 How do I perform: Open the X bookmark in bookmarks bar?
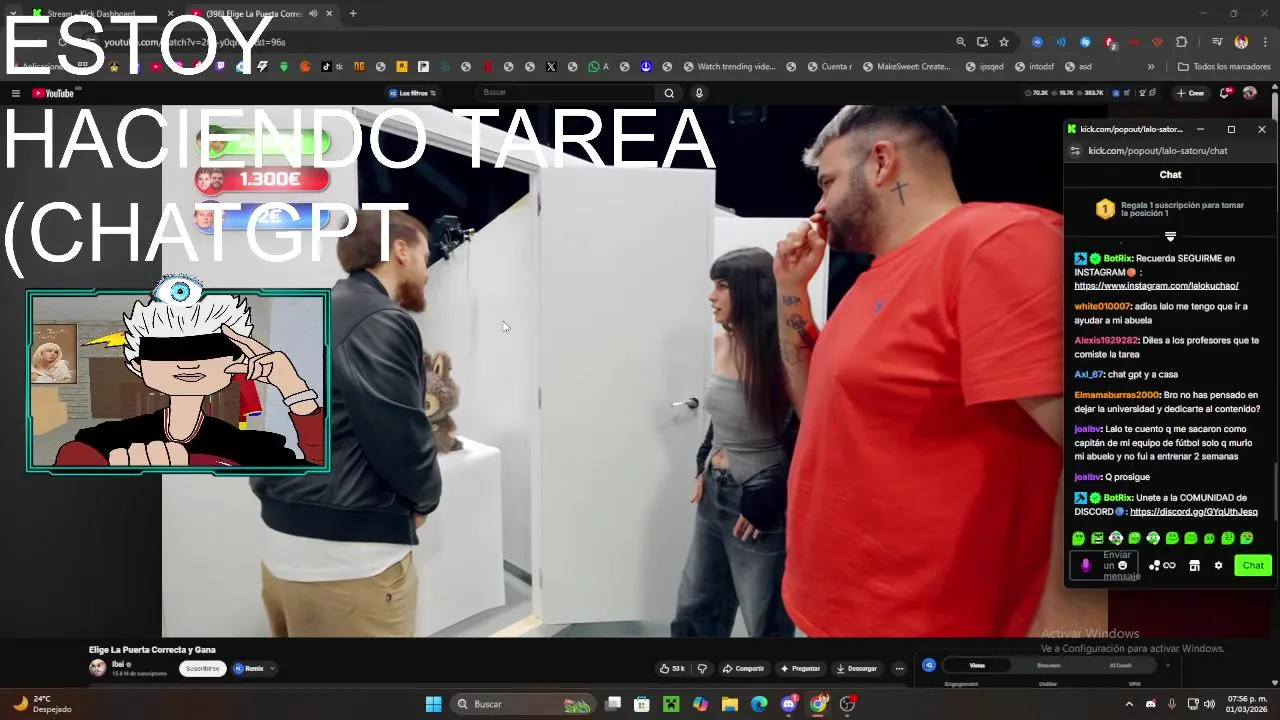[551, 67]
